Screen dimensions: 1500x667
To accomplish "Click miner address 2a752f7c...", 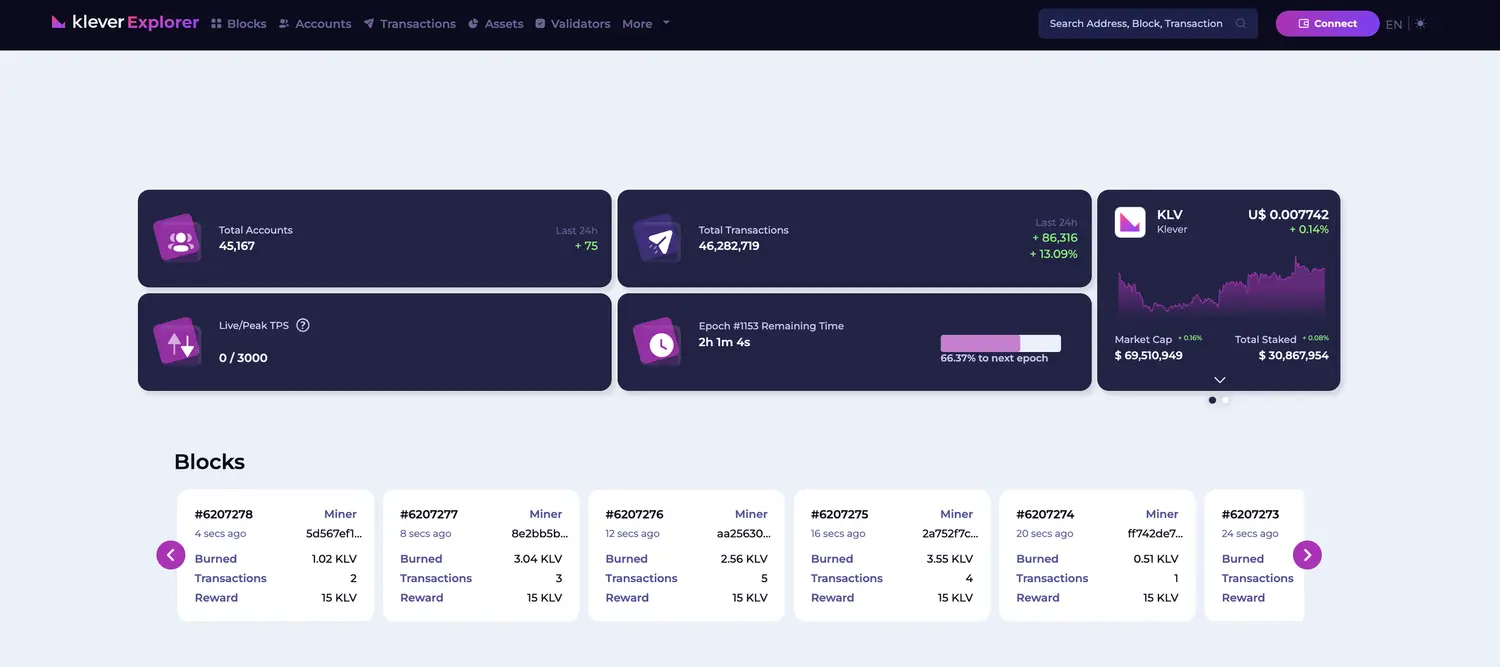I will click(x=950, y=533).
